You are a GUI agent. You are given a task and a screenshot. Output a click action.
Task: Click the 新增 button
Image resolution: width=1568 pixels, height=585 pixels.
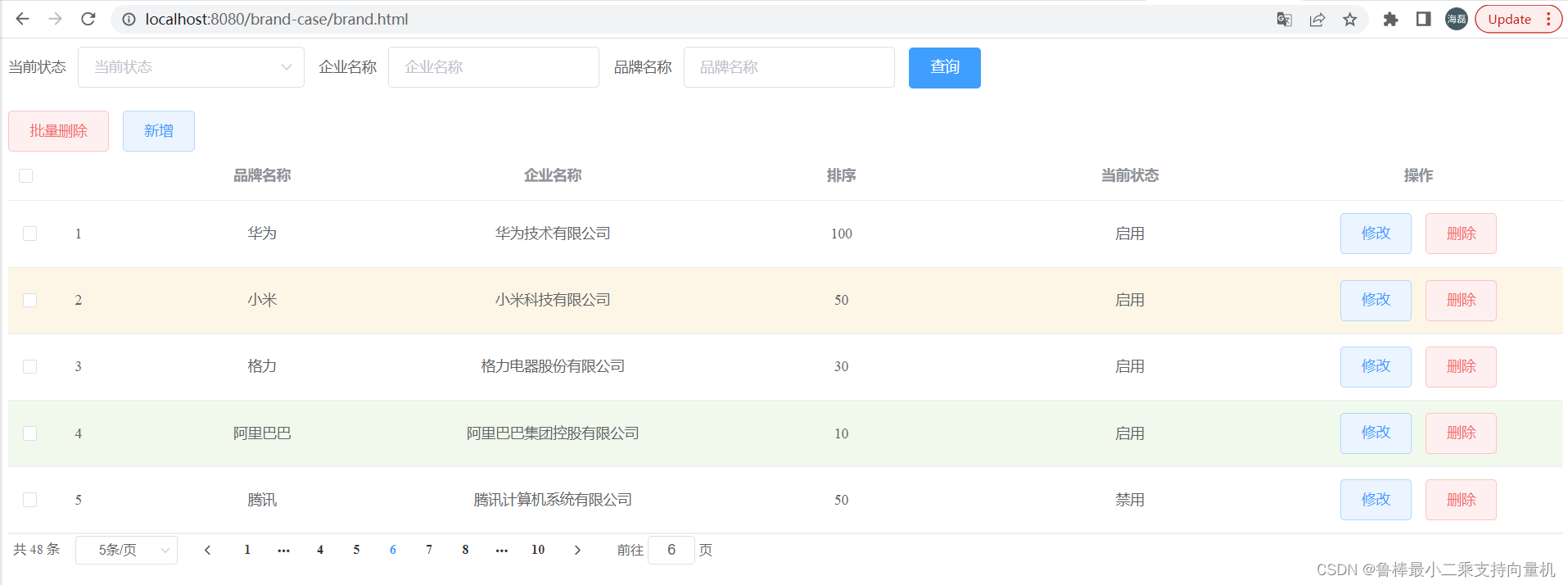[158, 131]
